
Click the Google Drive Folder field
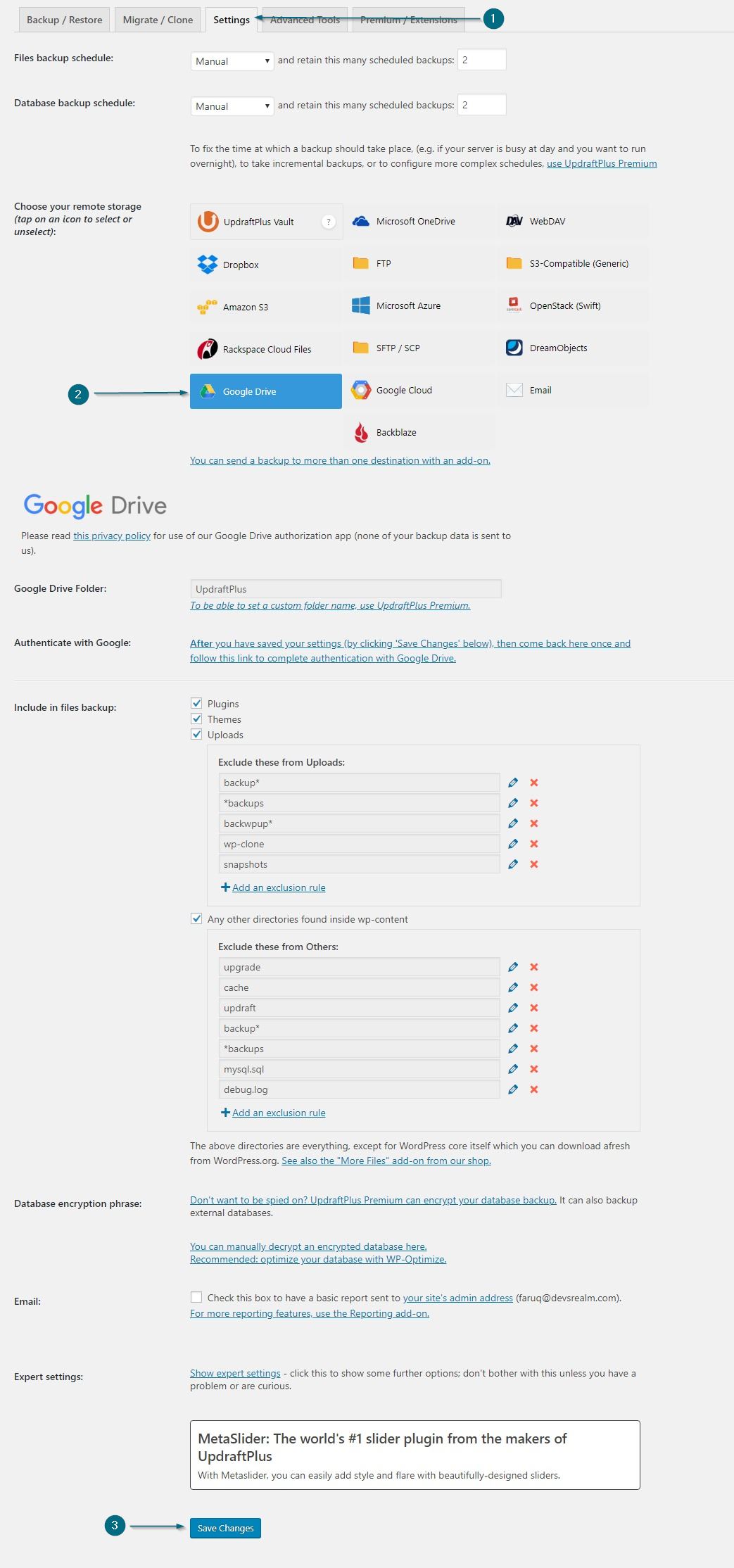[x=346, y=589]
